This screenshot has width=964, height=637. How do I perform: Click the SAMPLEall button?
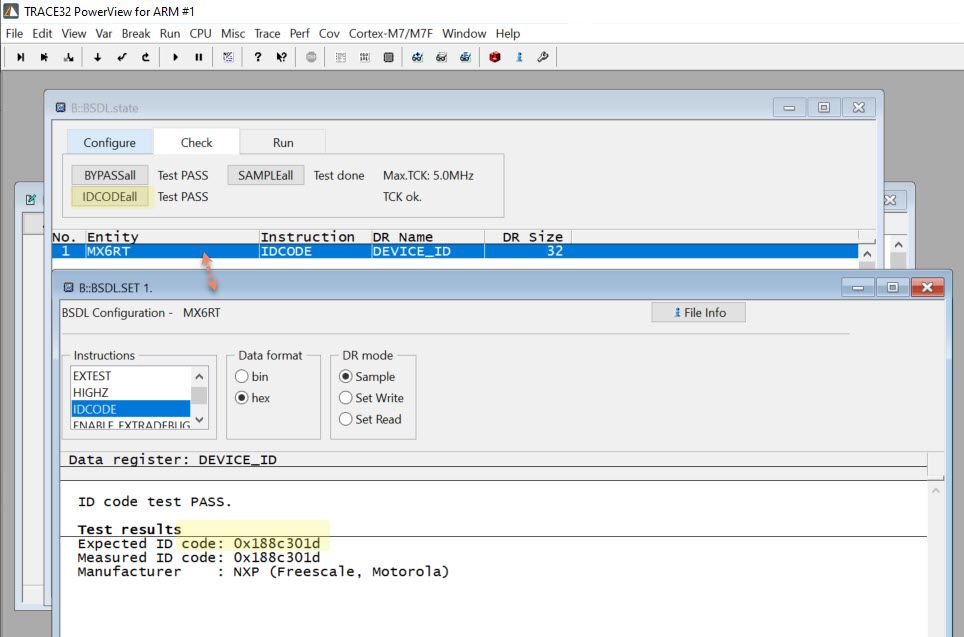point(266,175)
